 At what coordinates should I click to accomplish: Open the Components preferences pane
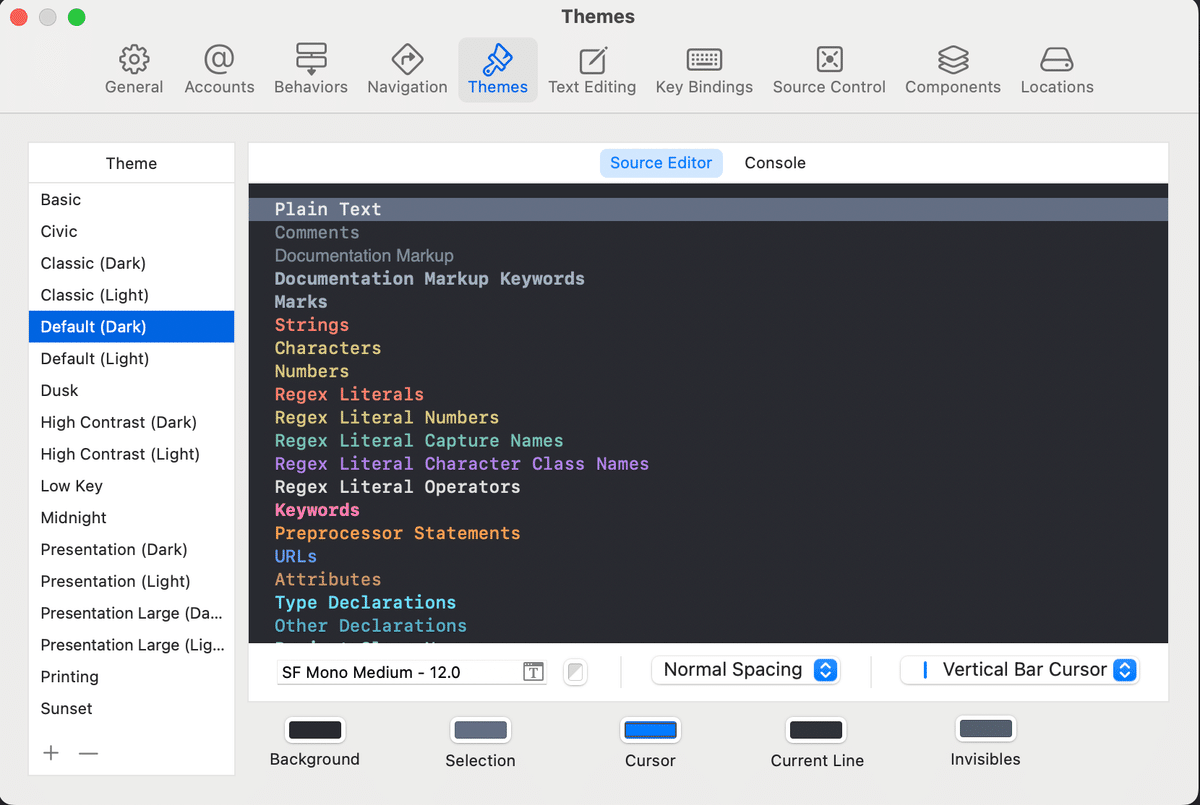(x=952, y=68)
